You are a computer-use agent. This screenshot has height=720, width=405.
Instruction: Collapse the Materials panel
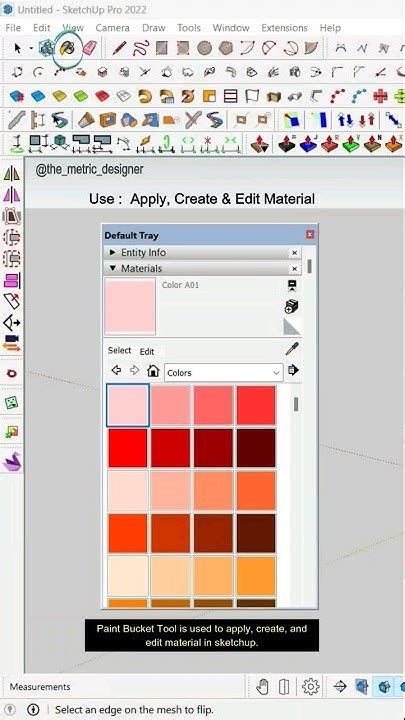pos(113,268)
